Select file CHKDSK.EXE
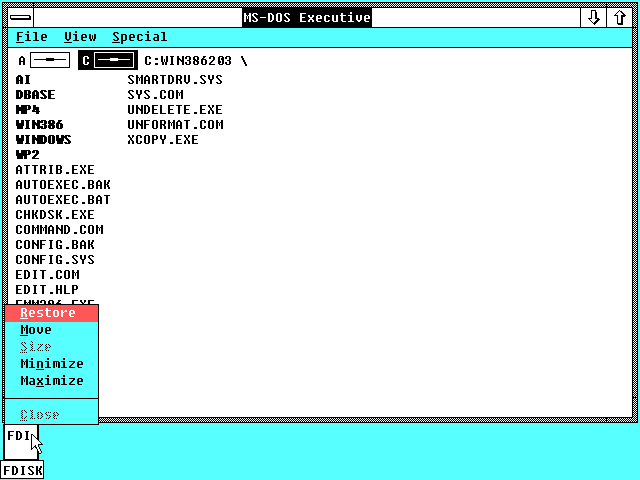Screen dimensions: 640x480 tap(55, 215)
